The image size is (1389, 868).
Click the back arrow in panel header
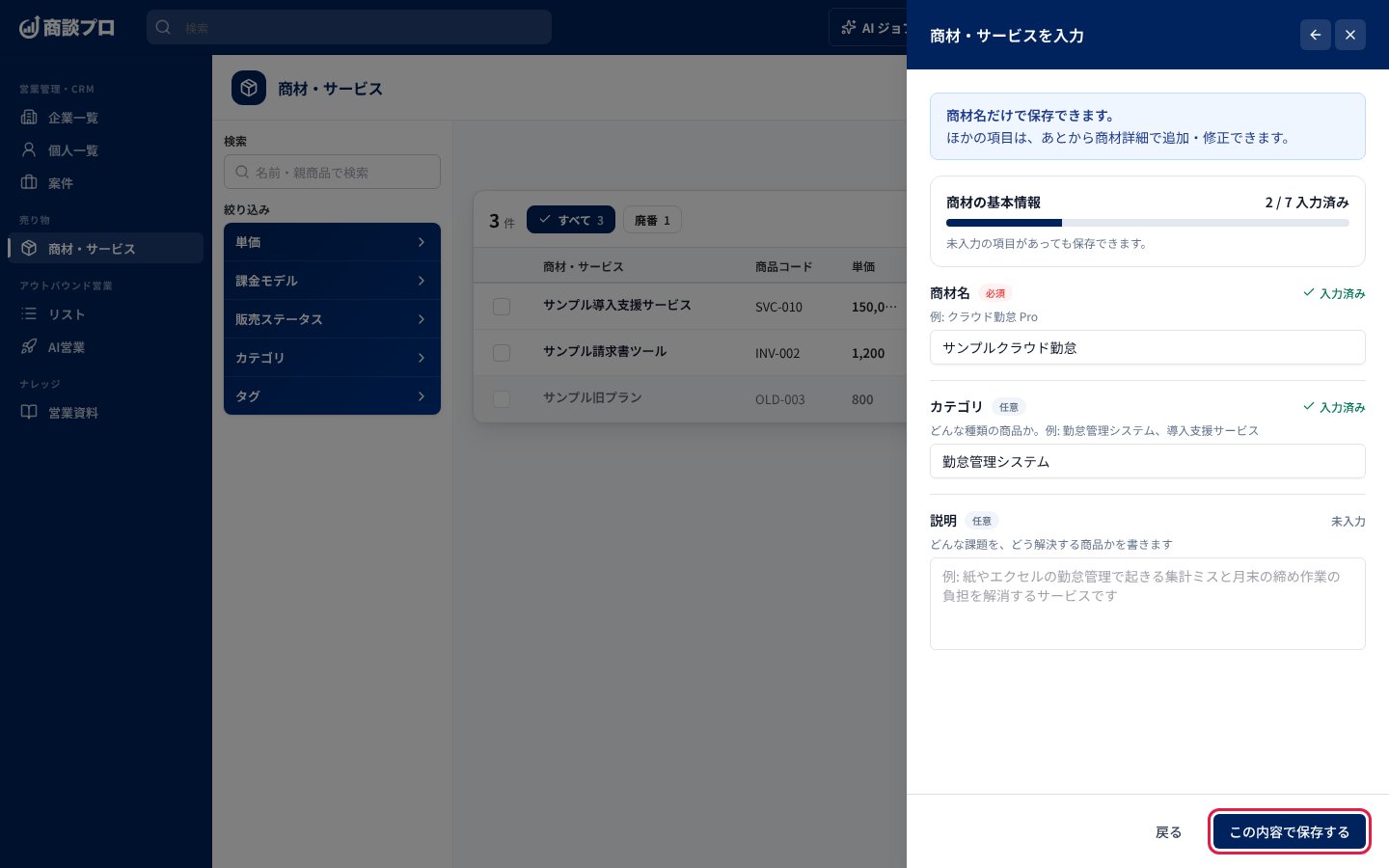pyautogui.click(x=1316, y=35)
